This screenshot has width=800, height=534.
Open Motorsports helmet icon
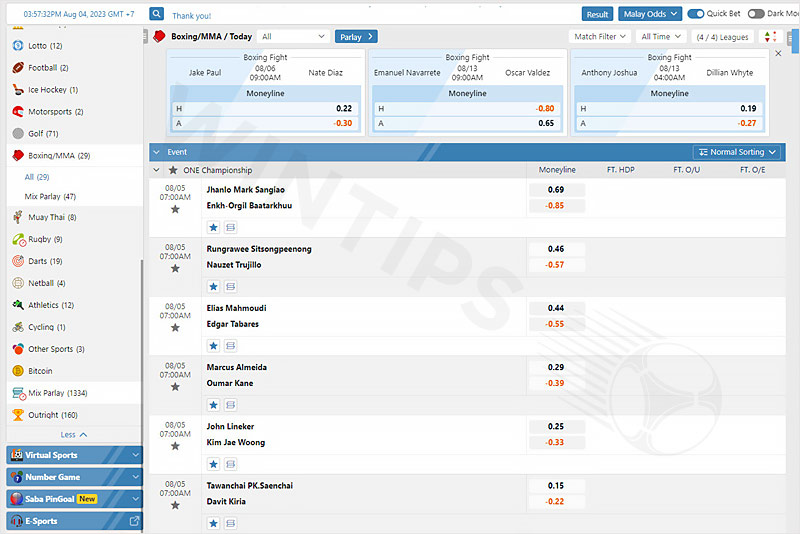18,111
